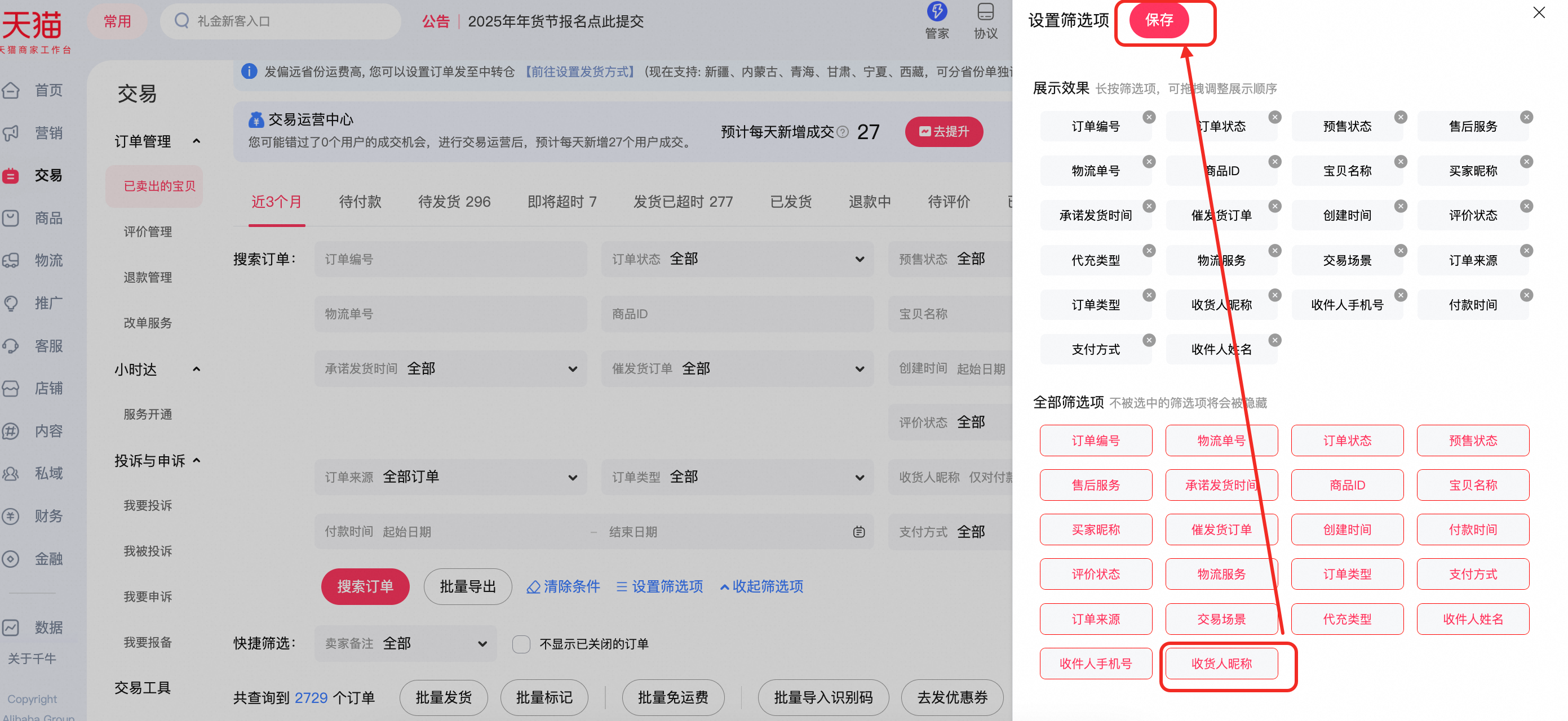
Task: Remove 评价状态 chip from 展示效果
Action: 1526,206
